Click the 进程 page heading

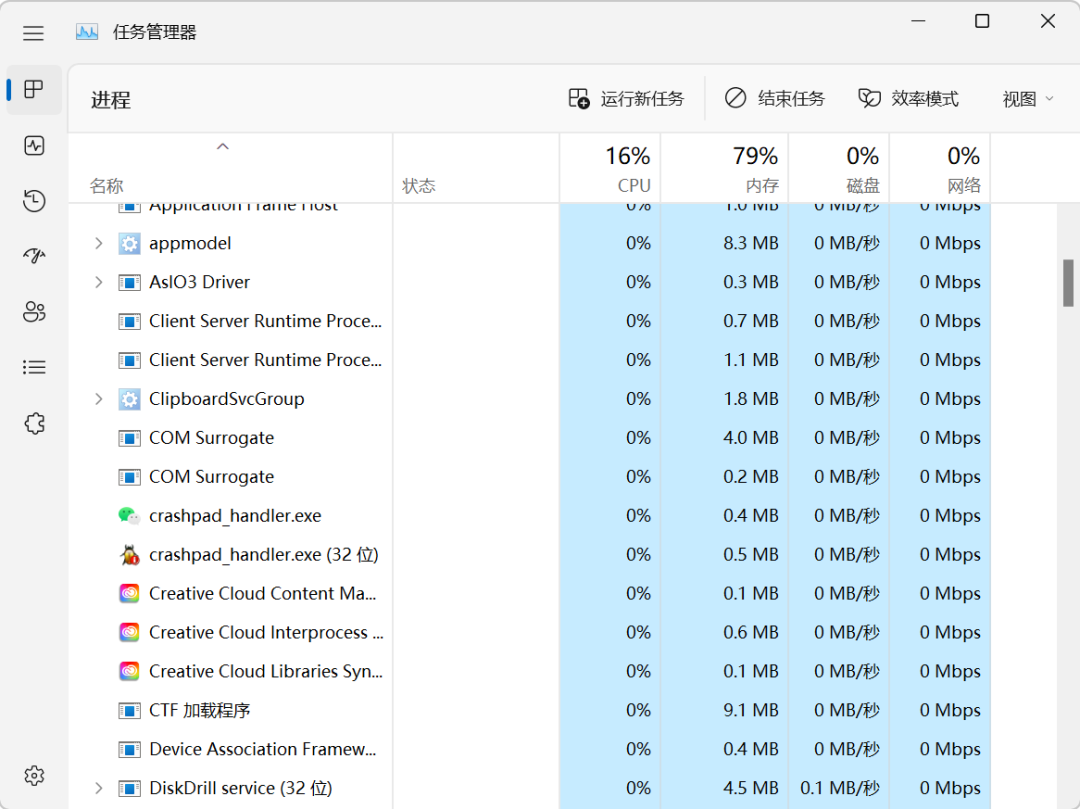(111, 101)
